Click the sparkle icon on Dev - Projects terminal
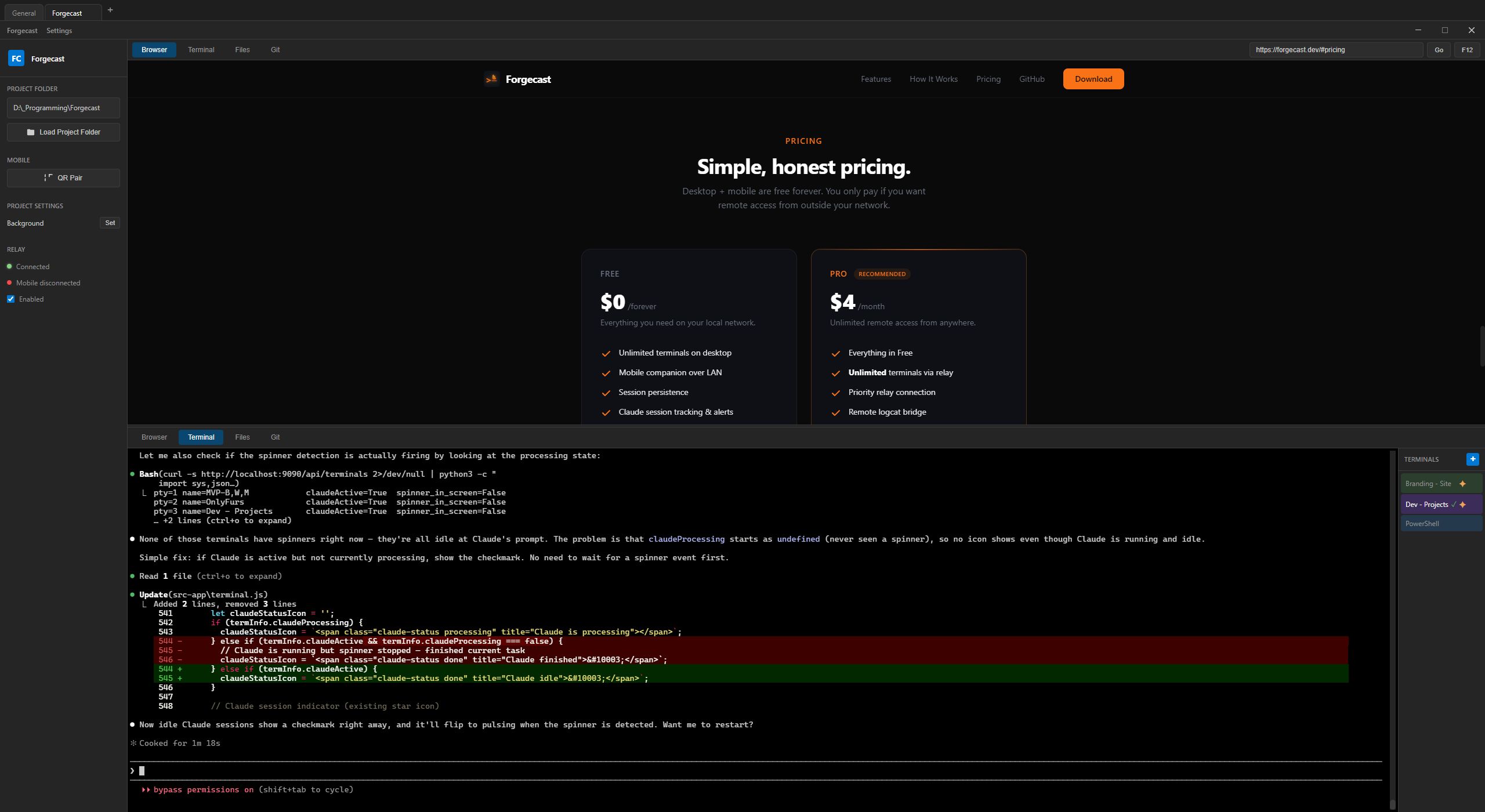The image size is (1485, 812). 1462,504
